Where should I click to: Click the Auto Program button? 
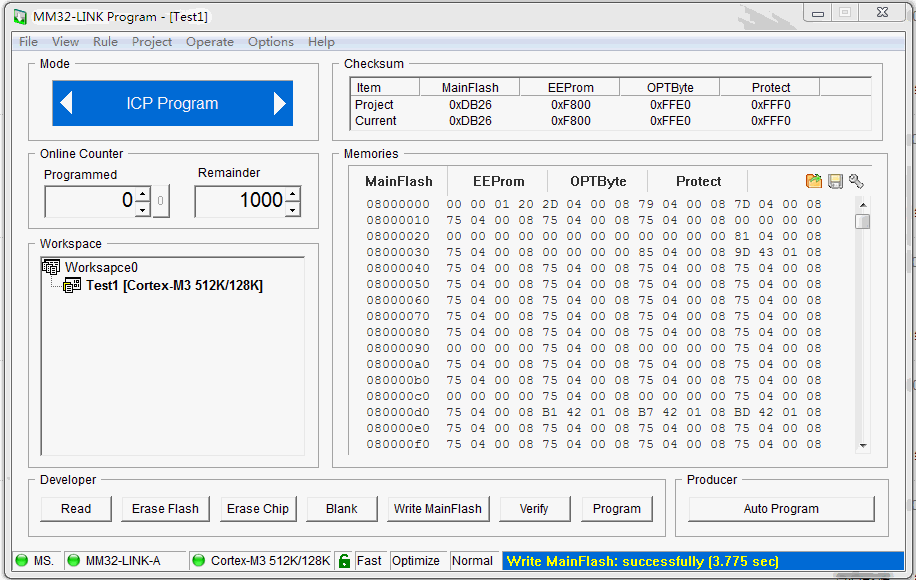(x=781, y=509)
